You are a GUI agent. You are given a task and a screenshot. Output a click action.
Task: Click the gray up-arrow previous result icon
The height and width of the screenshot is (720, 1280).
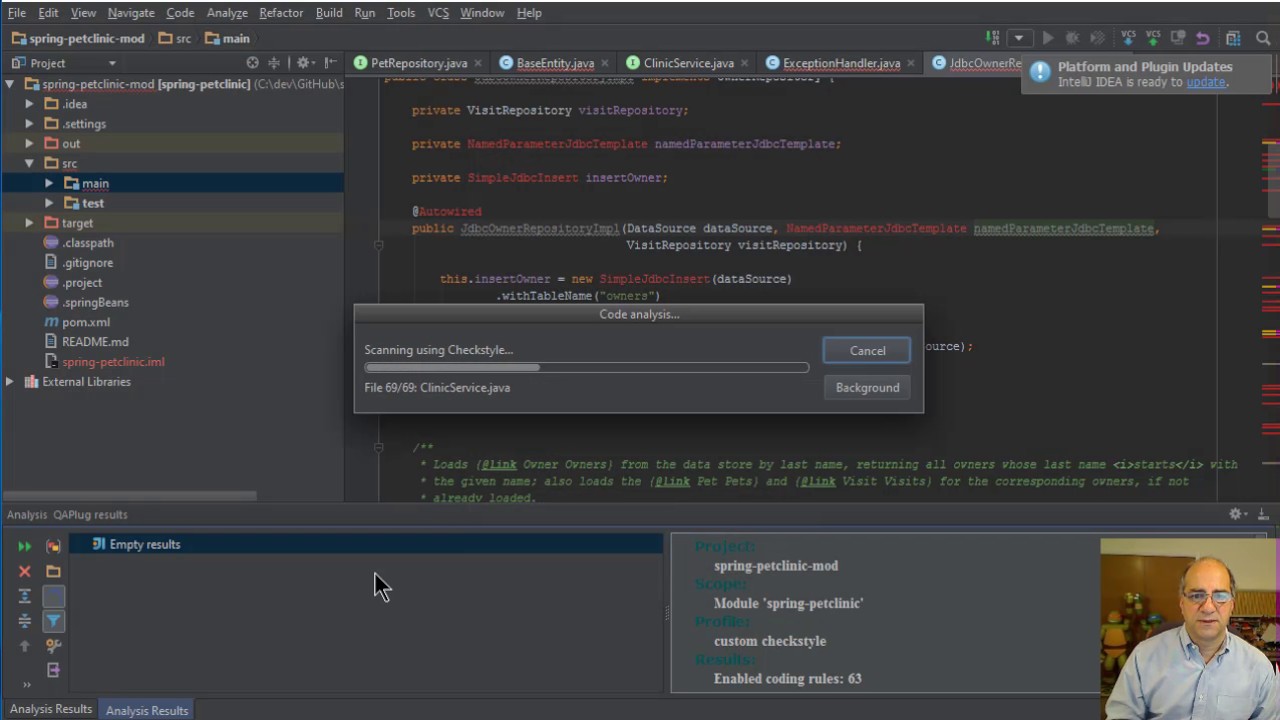click(25, 646)
